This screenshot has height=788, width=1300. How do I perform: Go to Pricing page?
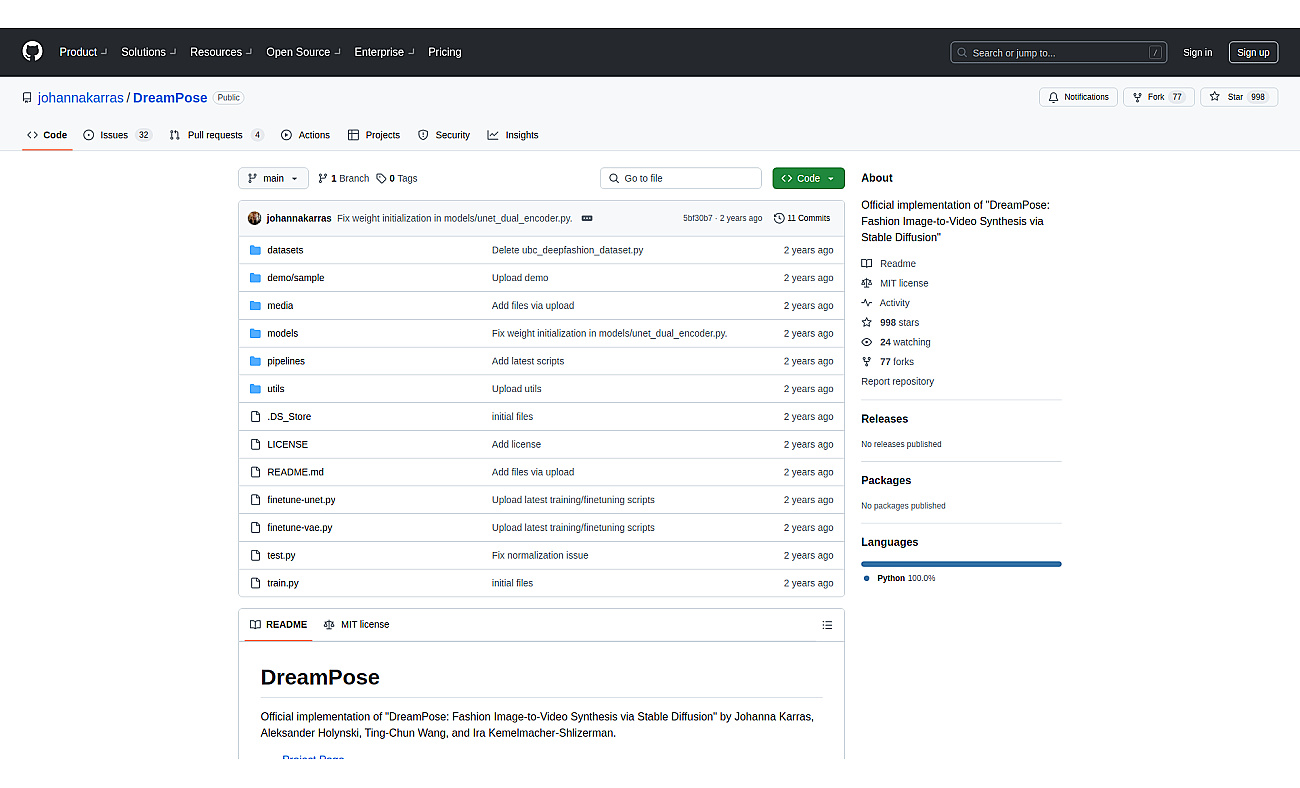[x=445, y=52]
